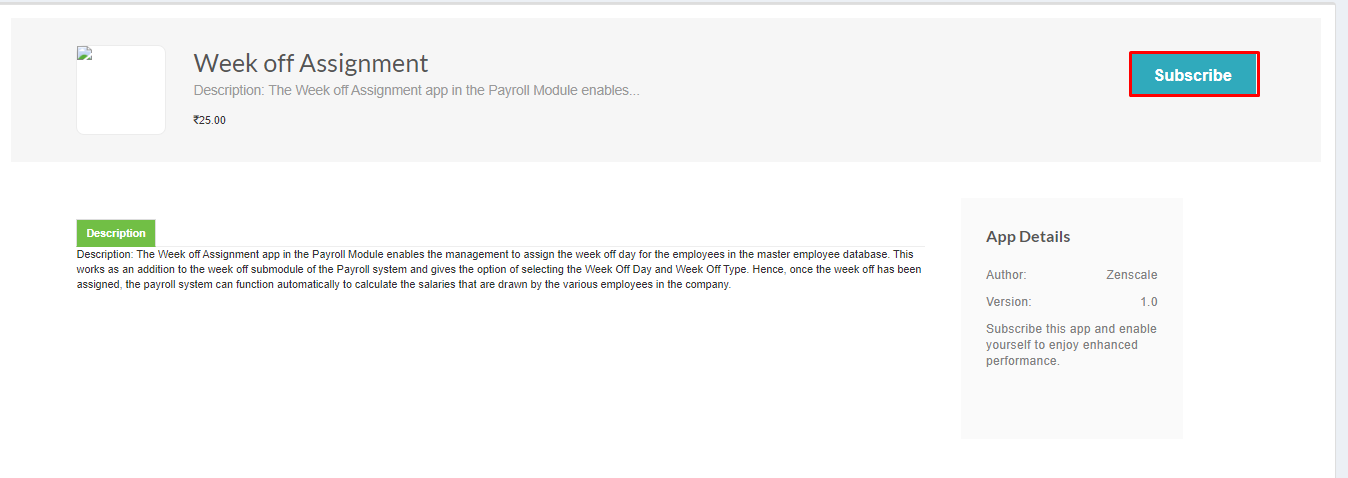Click the vertical scrollbar on the right edge
Image resolution: width=1348 pixels, height=478 pixels.
1341,240
